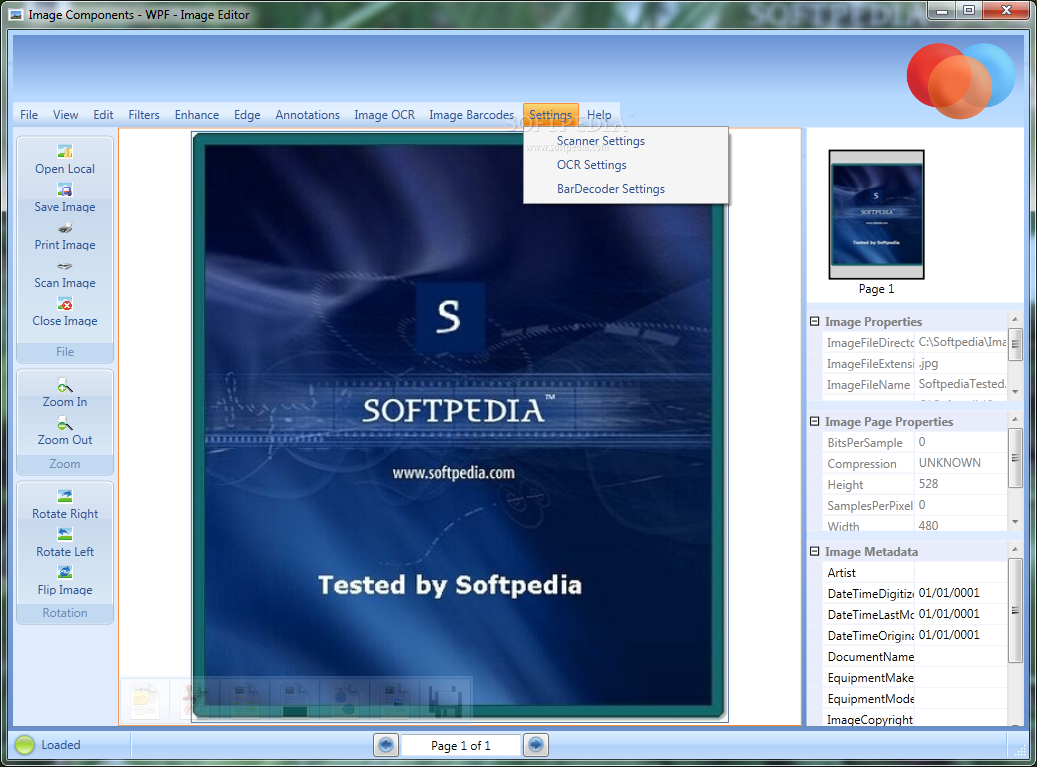1037x767 pixels.
Task: Open the Edge menu
Action: pyautogui.click(x=247, y=115)
